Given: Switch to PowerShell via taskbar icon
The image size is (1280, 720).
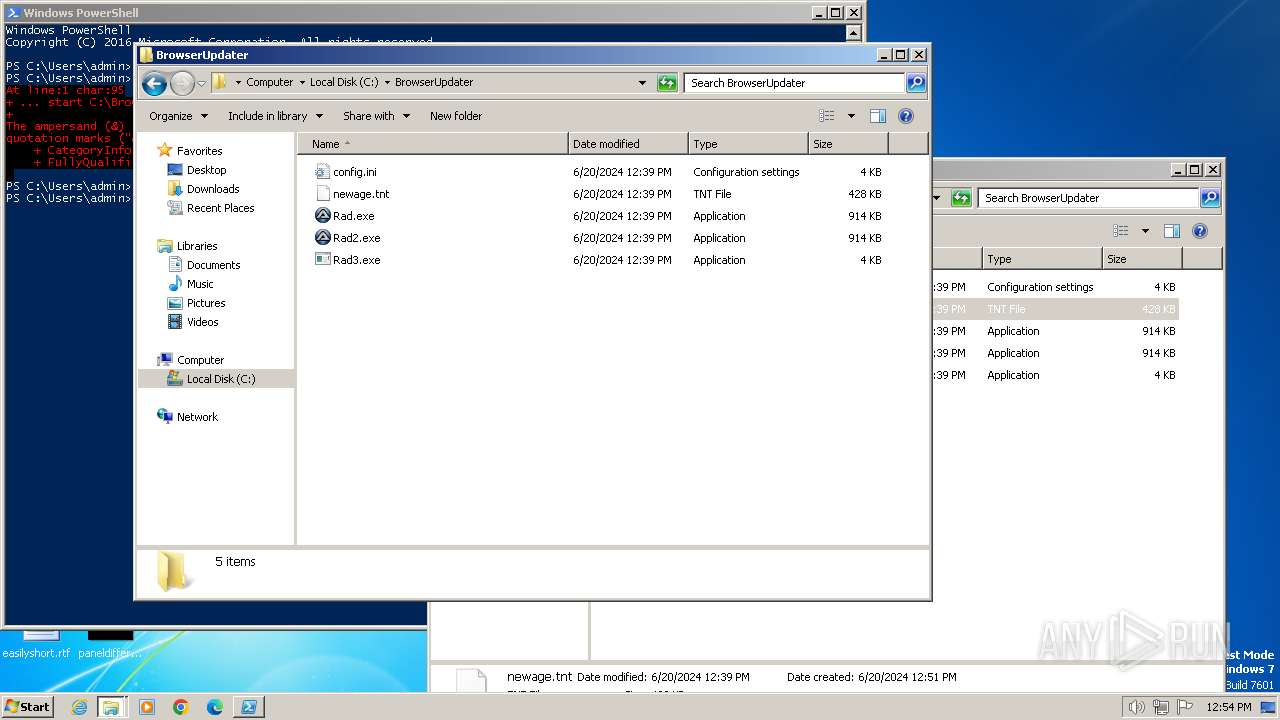Looking at the screenshot, I should click(249, 707).
